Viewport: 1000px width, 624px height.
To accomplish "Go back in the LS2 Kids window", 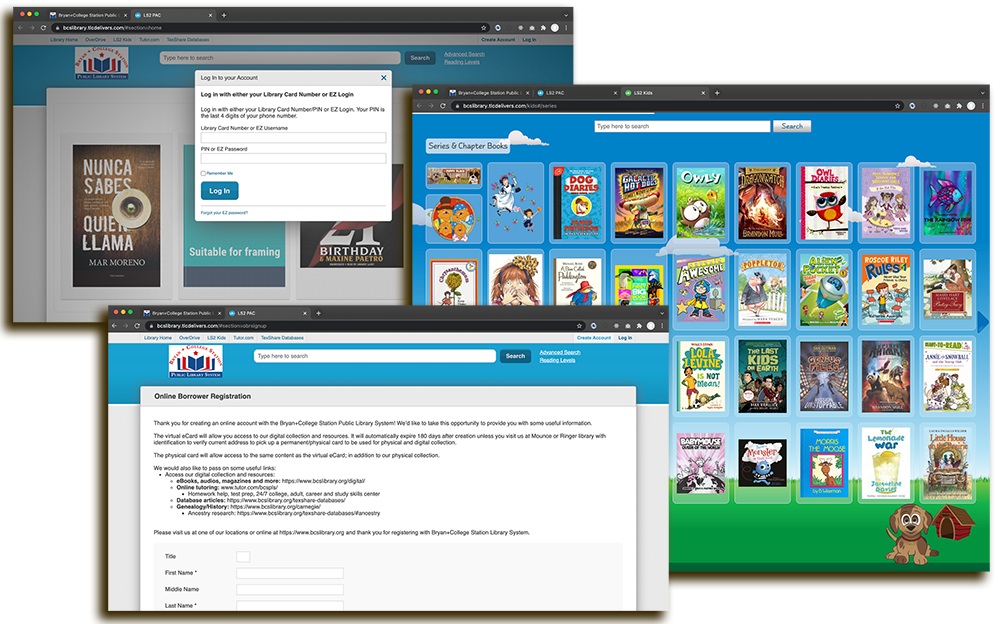I will pyautogui.click(x=420, y=106).
